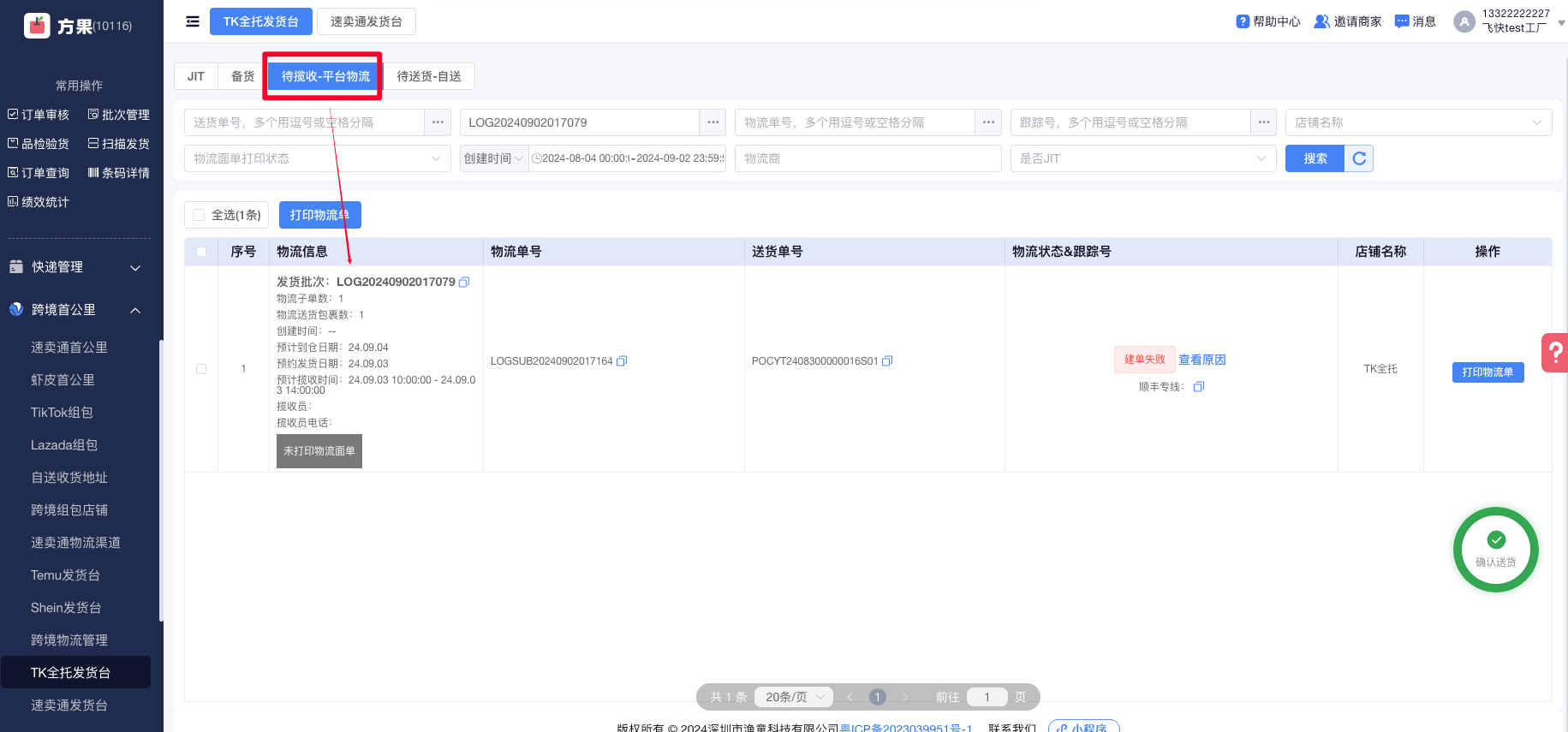Open the 20条/页 page size selector

(x=794, y=697)
